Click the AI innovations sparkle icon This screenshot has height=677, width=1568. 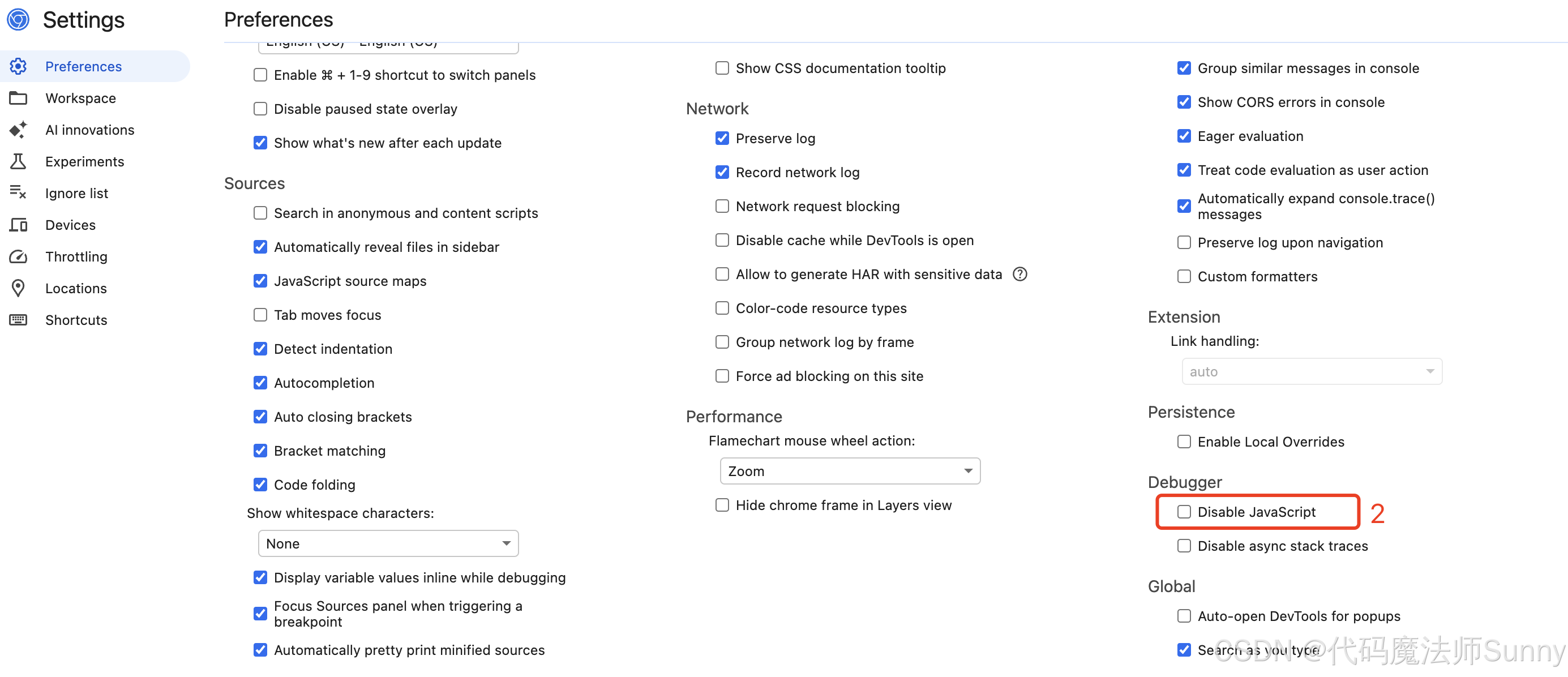click(18, 130)
